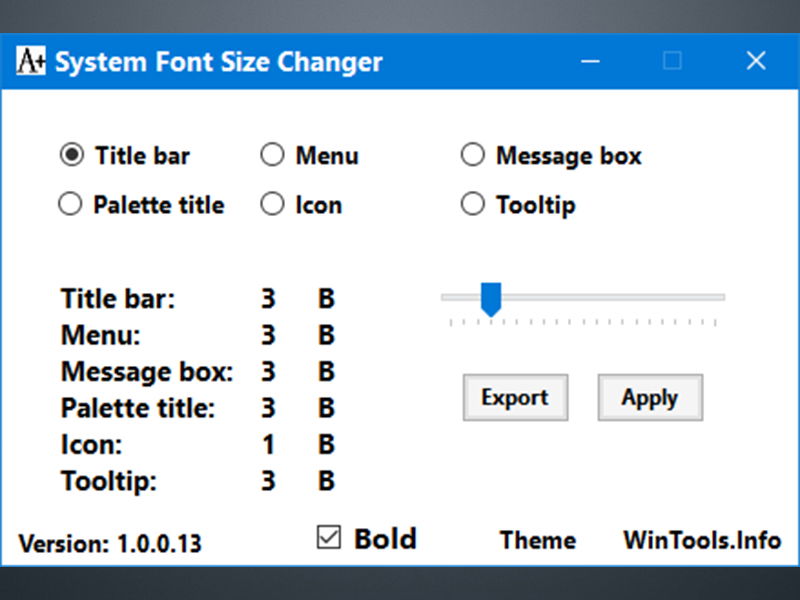The image size is (800, 600).
Task: Select the Tooltip radio option
Action: pyautogui.click(x=472, y=205)
